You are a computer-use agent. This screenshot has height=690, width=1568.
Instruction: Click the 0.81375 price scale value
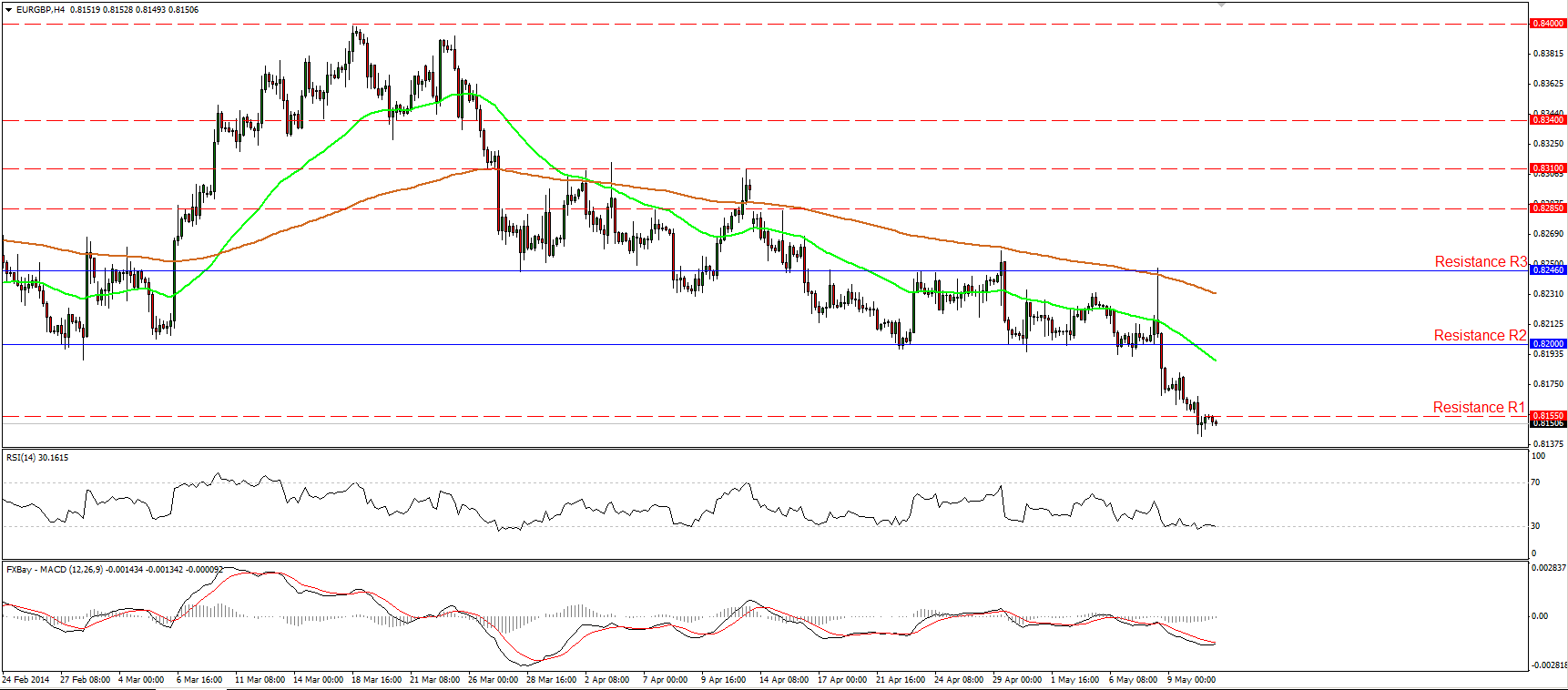pyautogui.click(x=1549, y=444)
